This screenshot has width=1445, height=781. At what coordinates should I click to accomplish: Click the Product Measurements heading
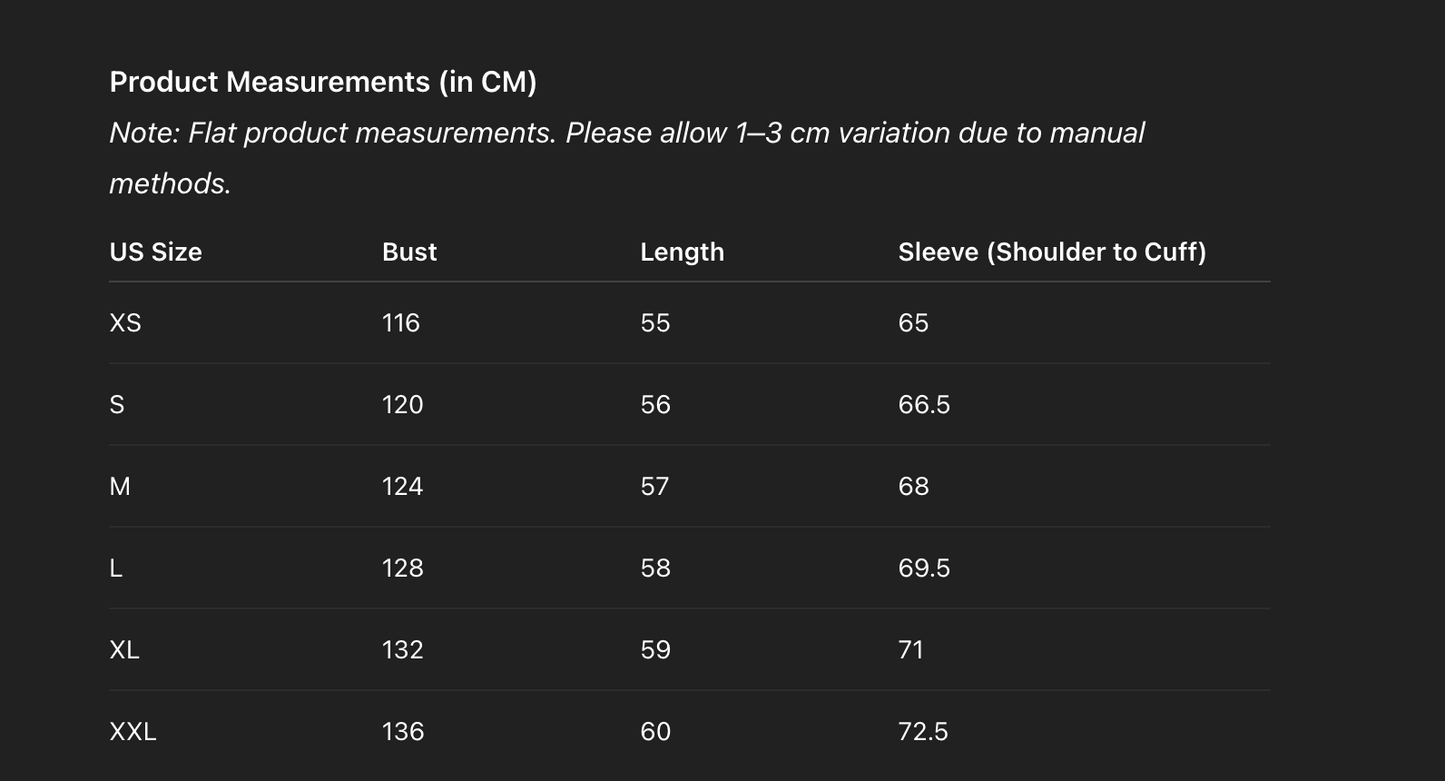pyautogui.click(x=323, y=82)
